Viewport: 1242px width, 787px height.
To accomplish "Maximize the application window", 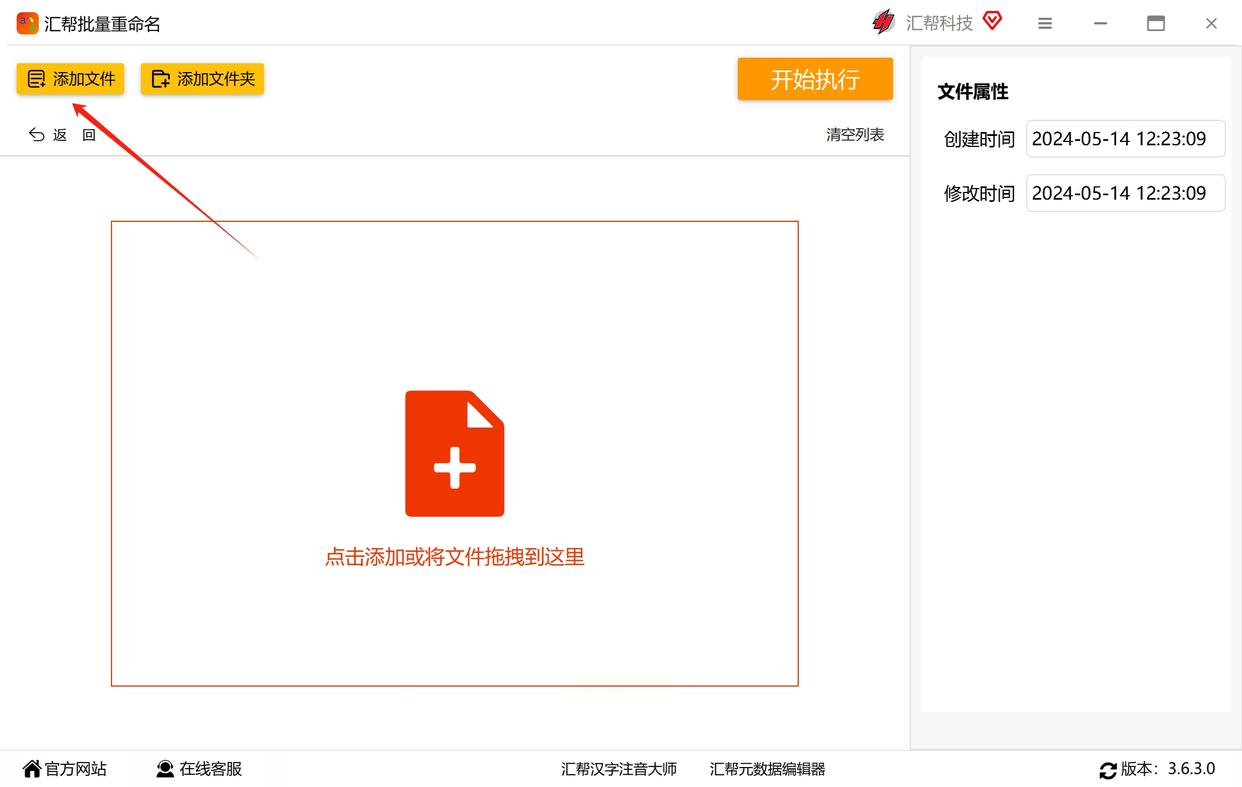I will [1156, 23].
